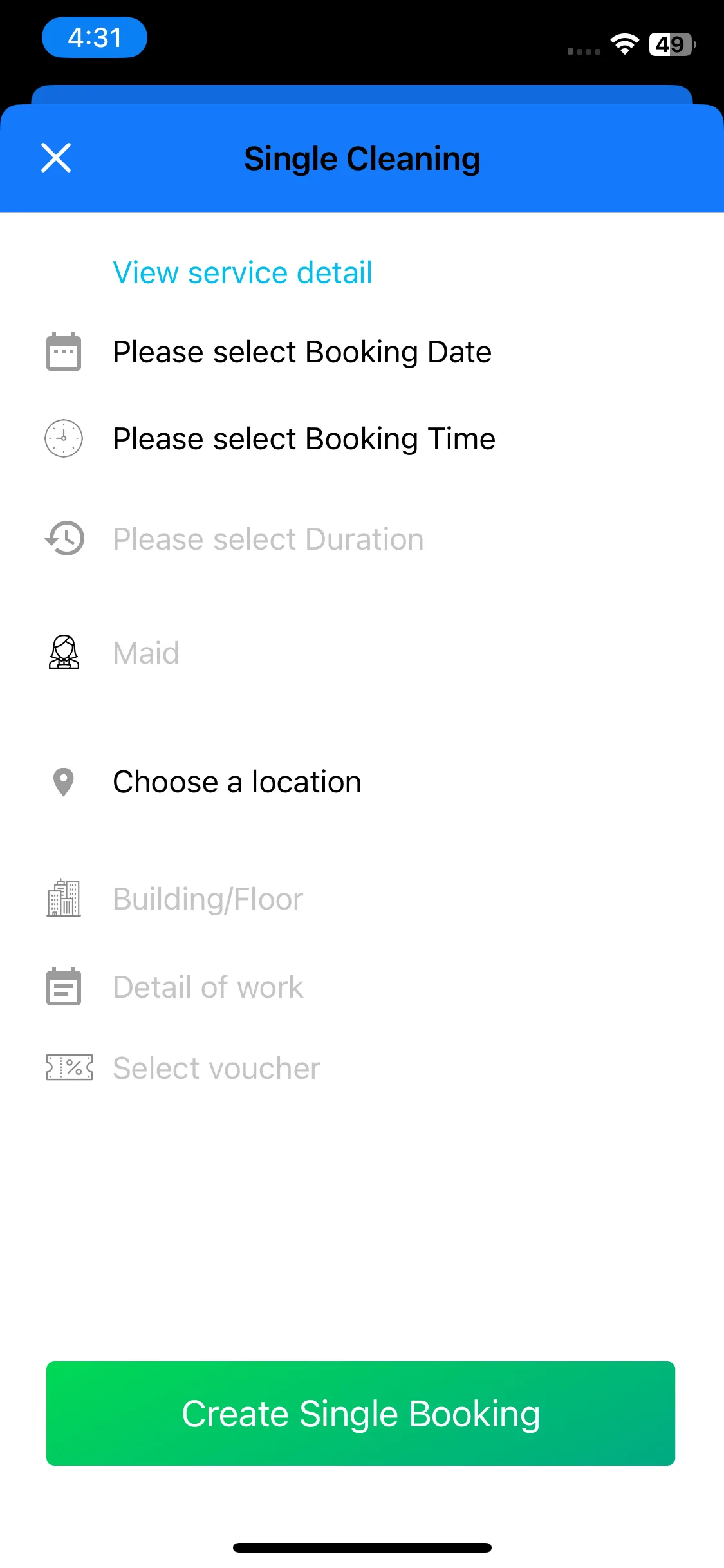
Task: Tap the history clock duration icon
Action: click(64, 538)
